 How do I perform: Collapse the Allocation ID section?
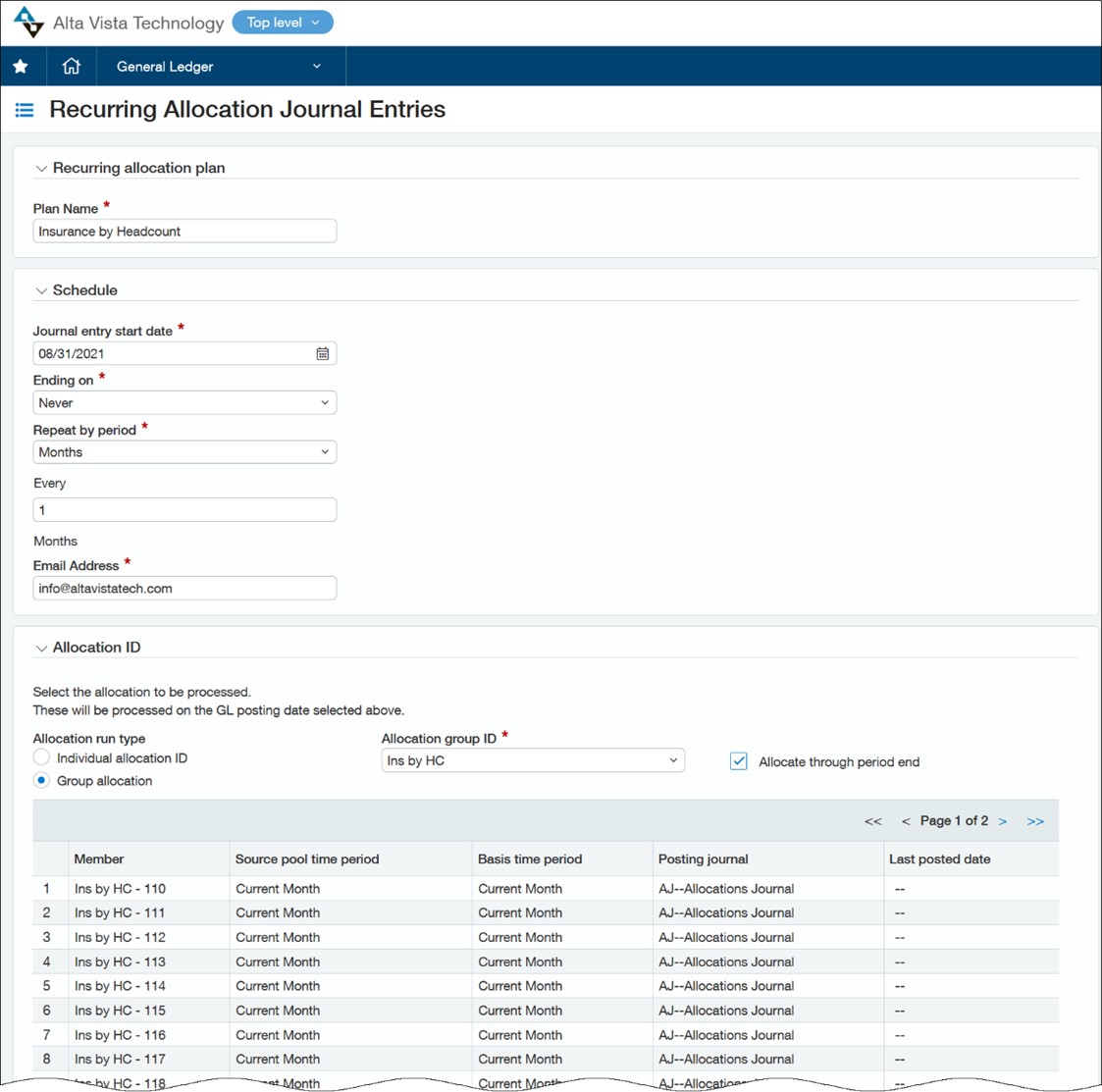click(x=41, y=648)
